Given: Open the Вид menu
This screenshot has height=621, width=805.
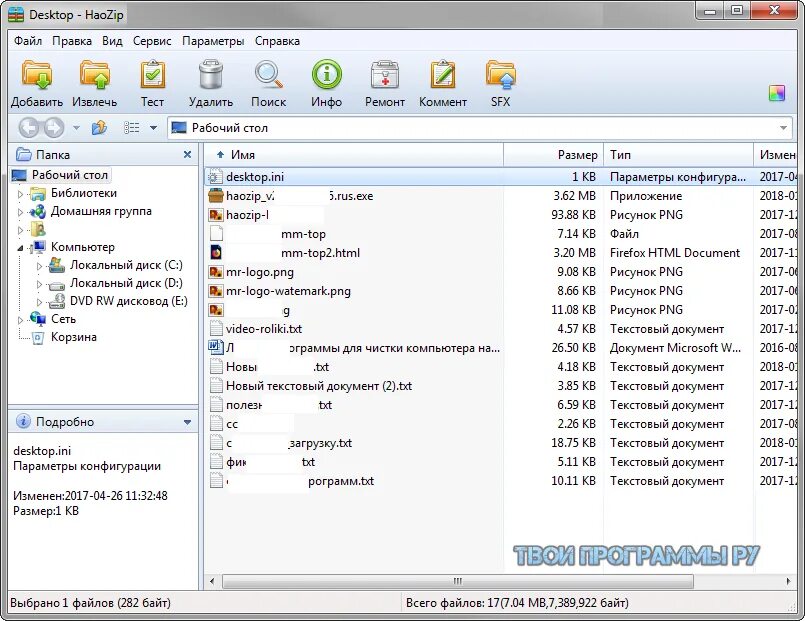Looking at the screenshot, I should (x=112, y=41).
